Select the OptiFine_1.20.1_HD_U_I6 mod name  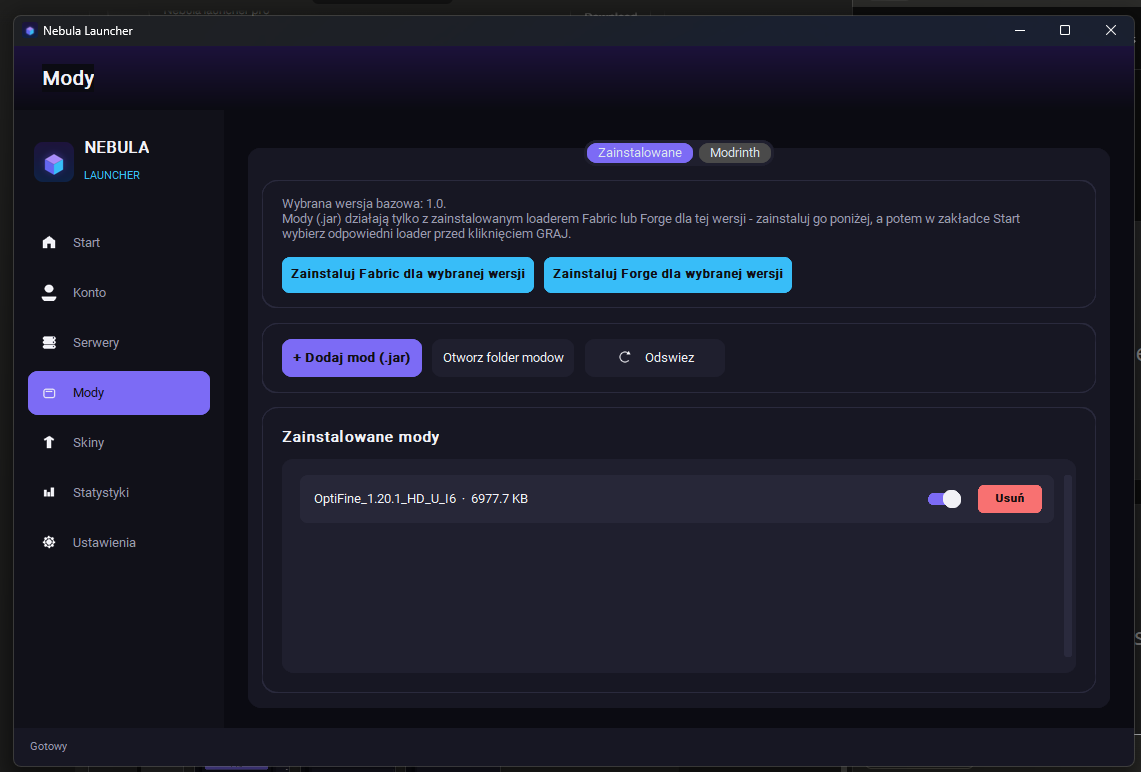pos(385,499)
